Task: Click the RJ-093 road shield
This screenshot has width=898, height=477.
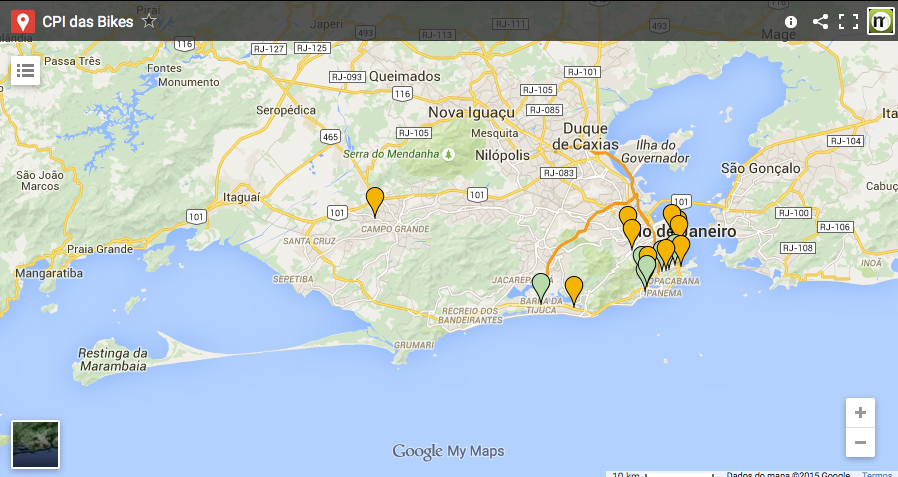Action: pyautogui.click(x=347, y=77)
